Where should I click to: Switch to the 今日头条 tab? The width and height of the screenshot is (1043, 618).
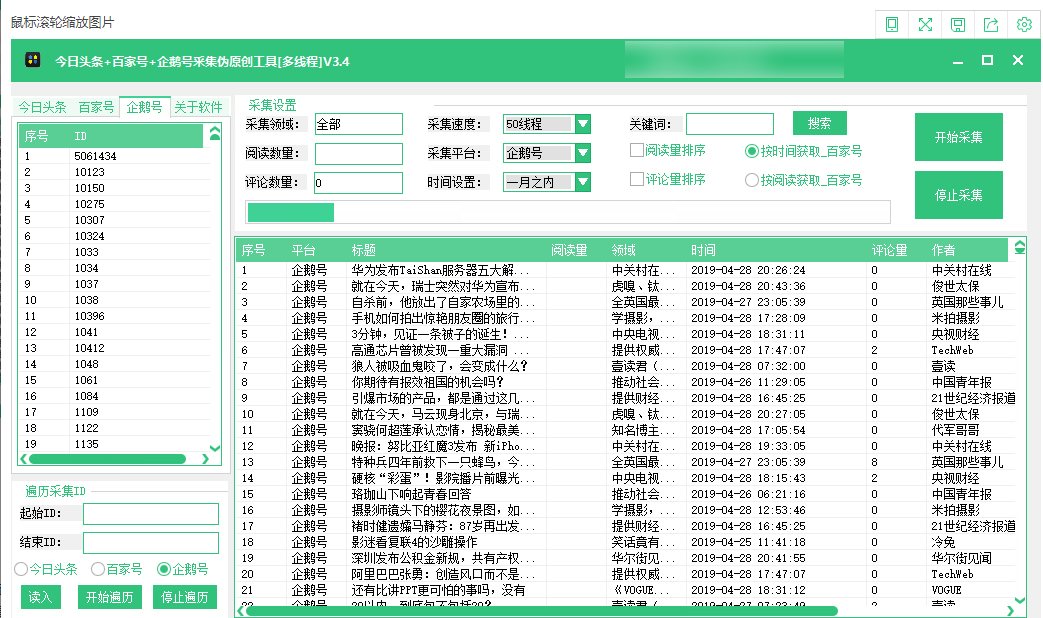[43, 107]
